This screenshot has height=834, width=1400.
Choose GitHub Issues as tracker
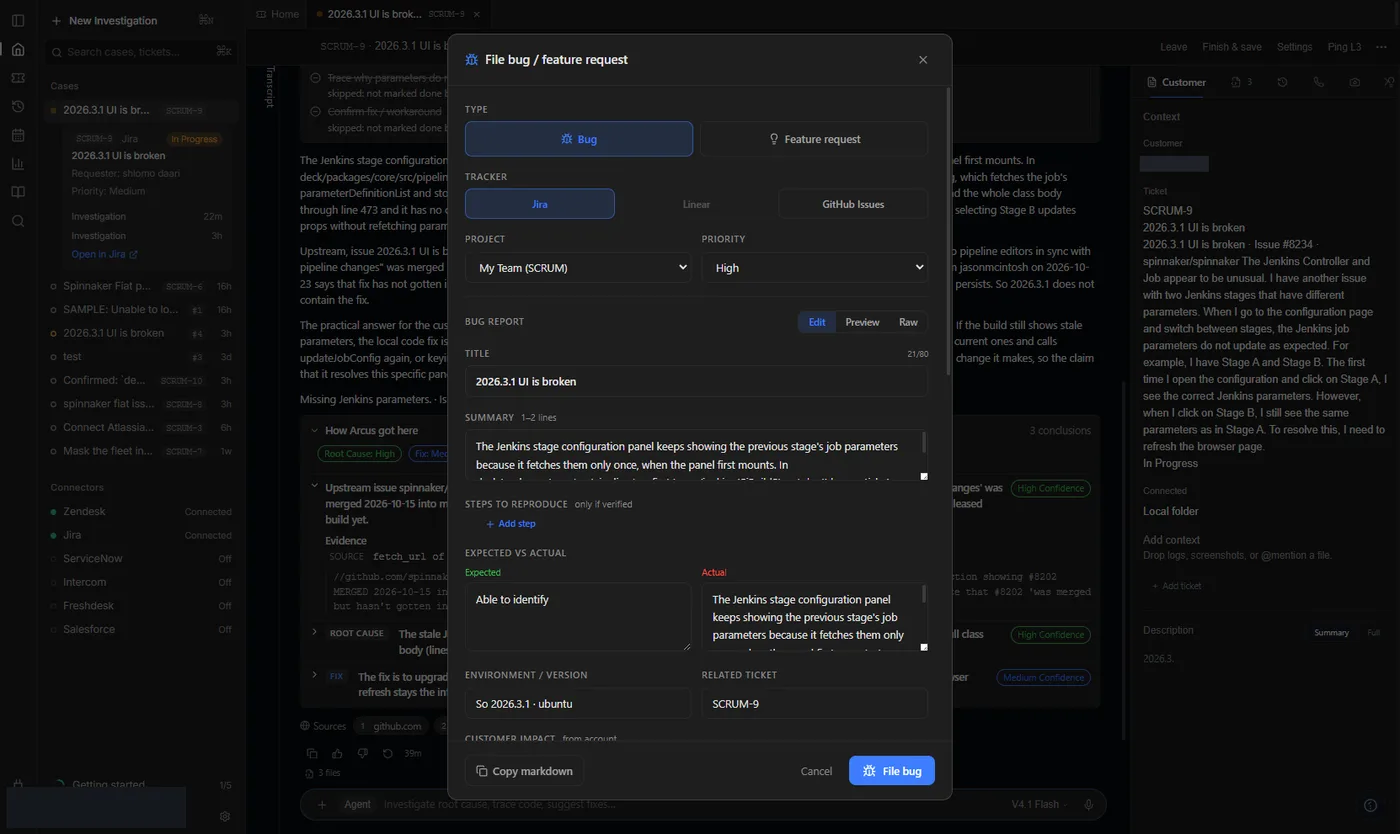click(853, 204)
